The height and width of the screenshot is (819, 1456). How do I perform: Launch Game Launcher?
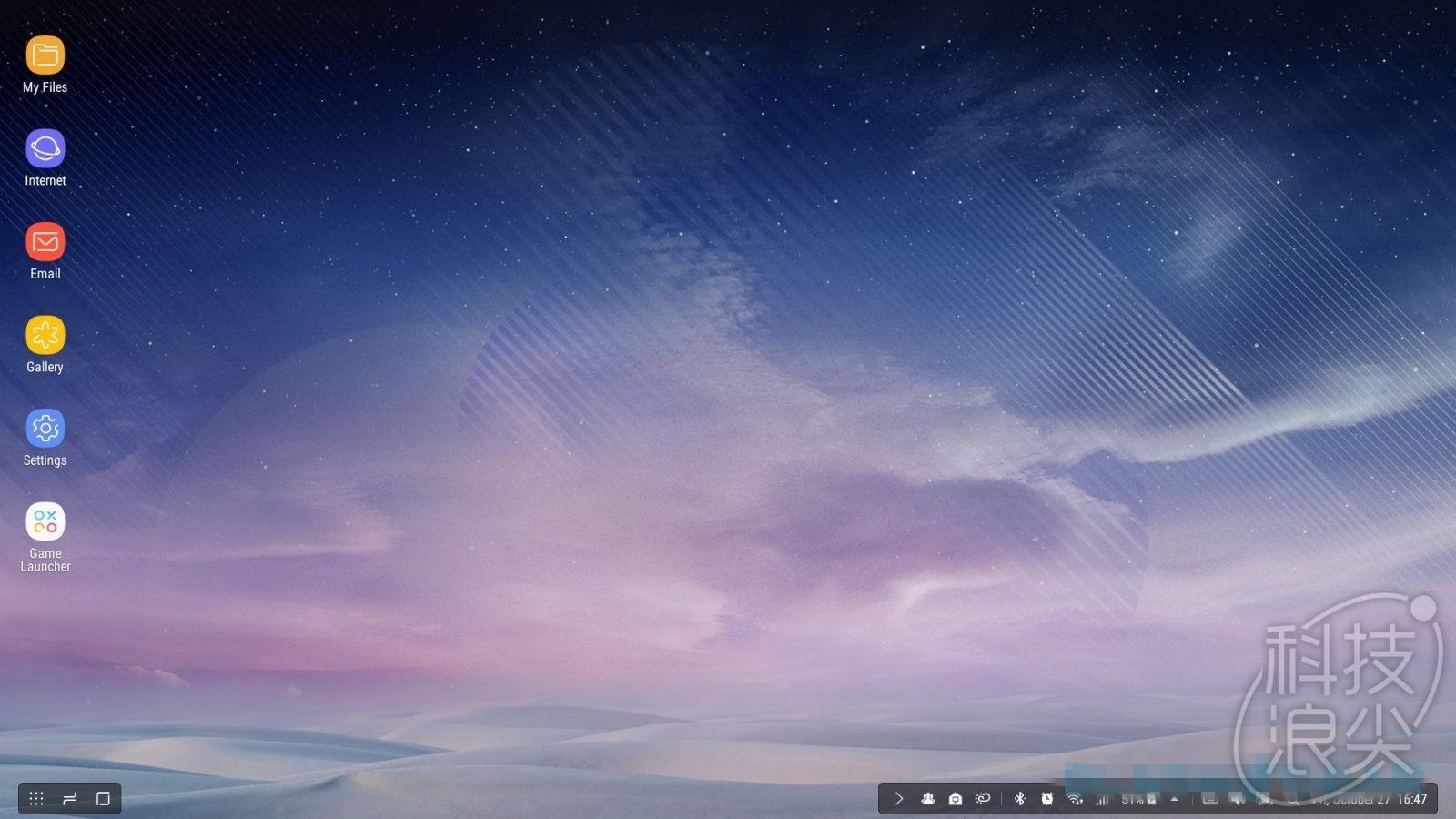click(45, 521)
